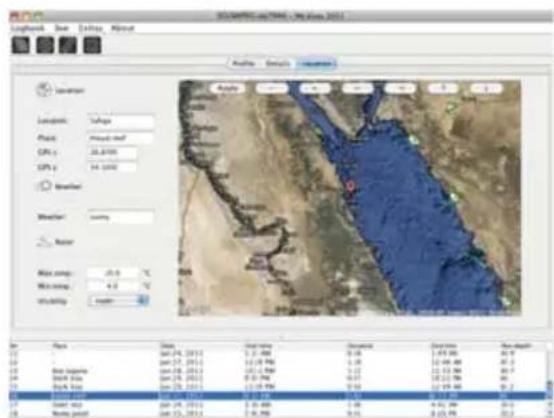The width and height of the screenshot is (554, 418).
Task: Click the third dark toolbar icon
Action: click(x=68, y=45)
